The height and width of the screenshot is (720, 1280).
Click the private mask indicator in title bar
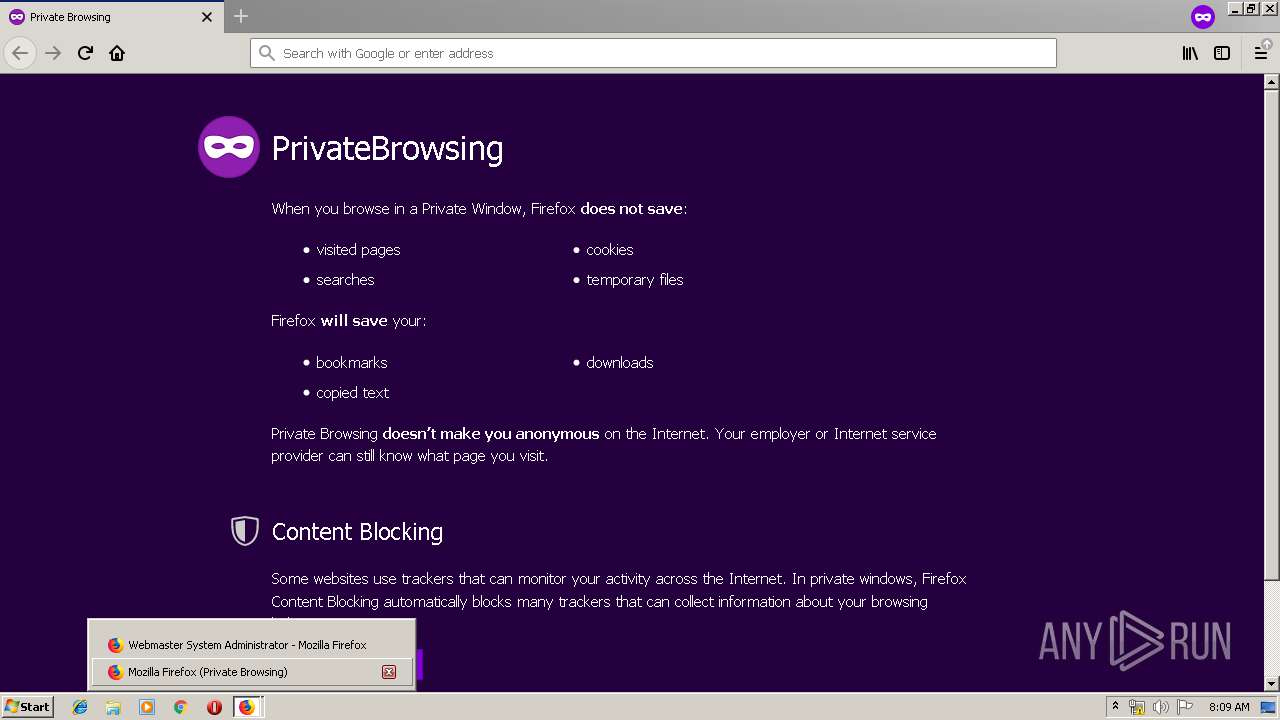point(1203,17)
